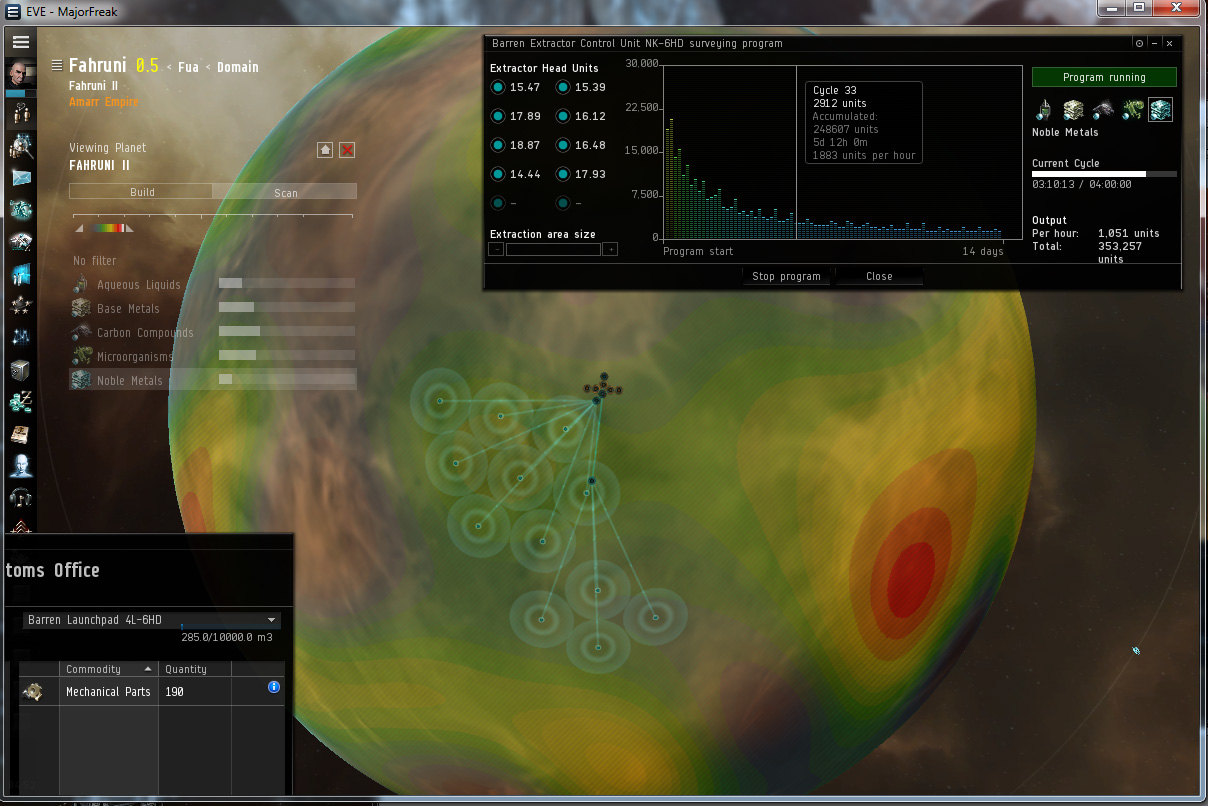Click the green Program running banner
1208x806 pixels.
point(1104,77)
